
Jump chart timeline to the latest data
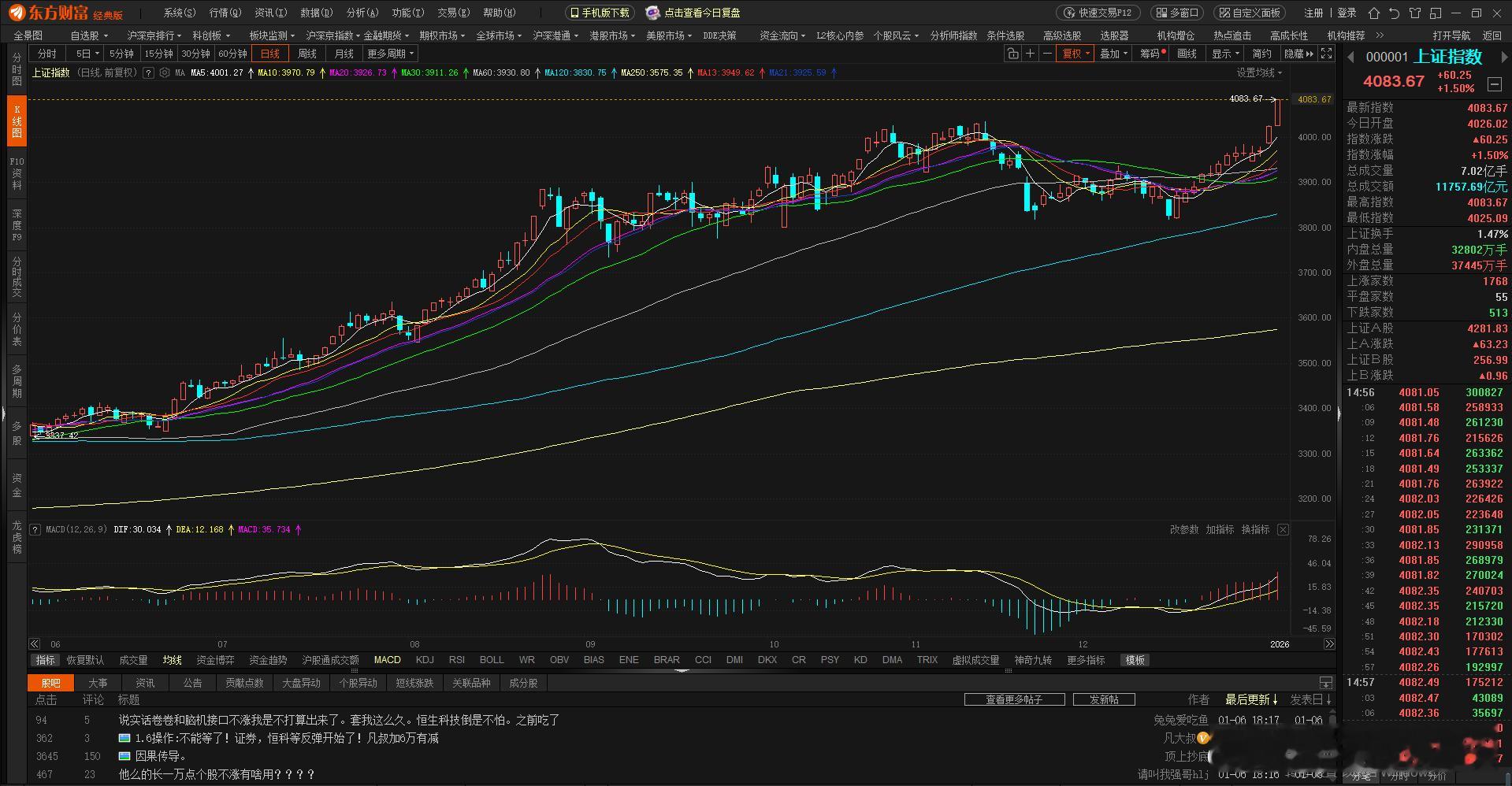coord(1329,643)
